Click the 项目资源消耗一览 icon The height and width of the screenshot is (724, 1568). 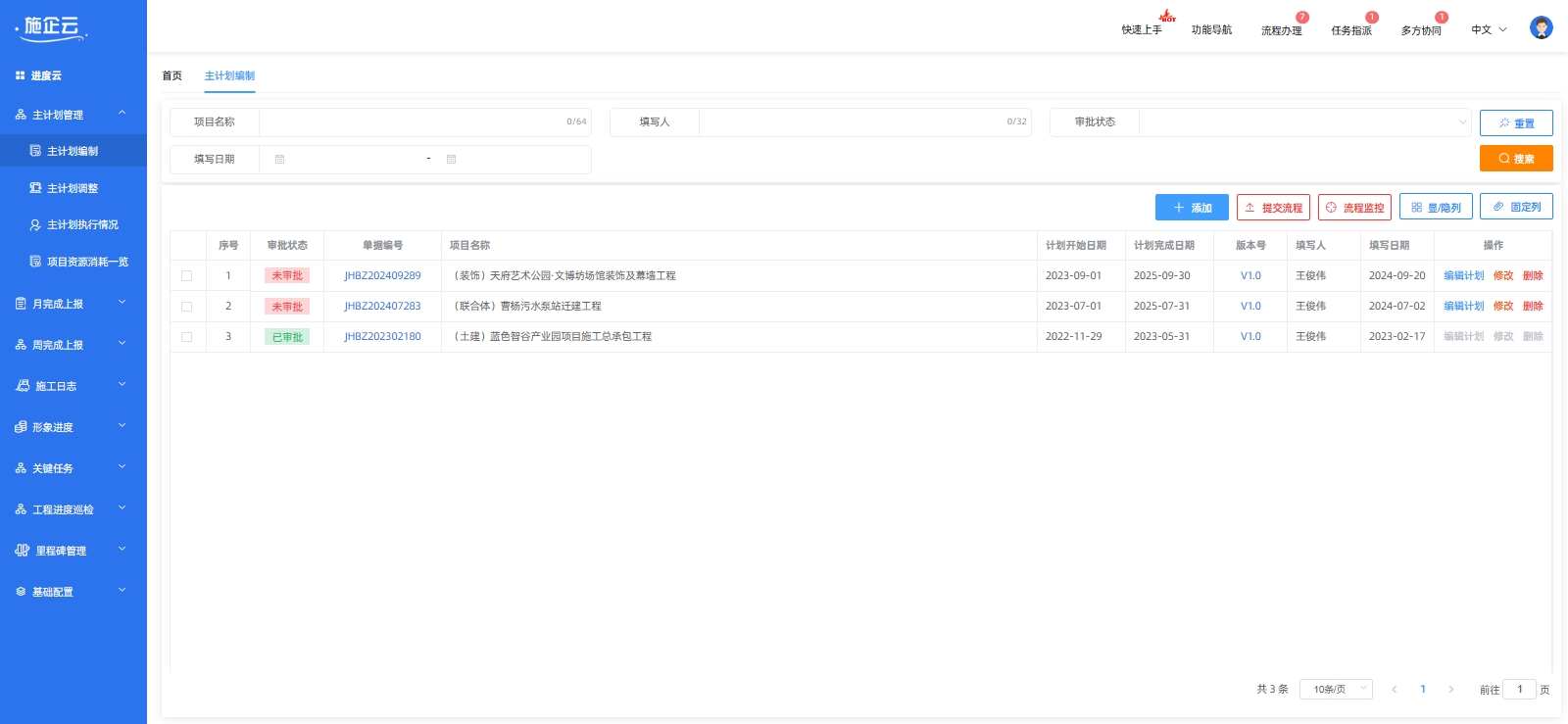(35, 262)
